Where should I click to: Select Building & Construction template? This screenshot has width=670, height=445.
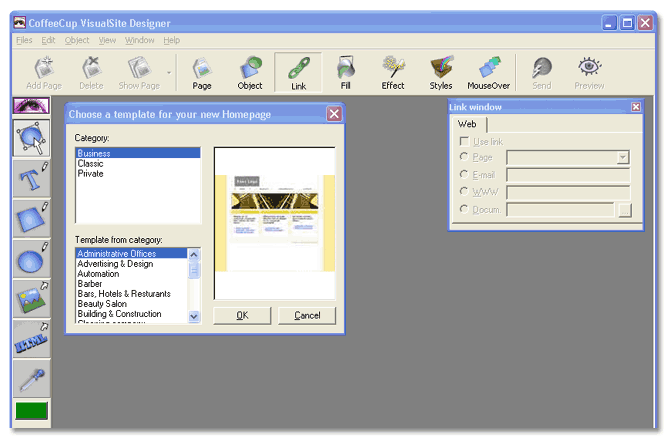coord(132,314)
